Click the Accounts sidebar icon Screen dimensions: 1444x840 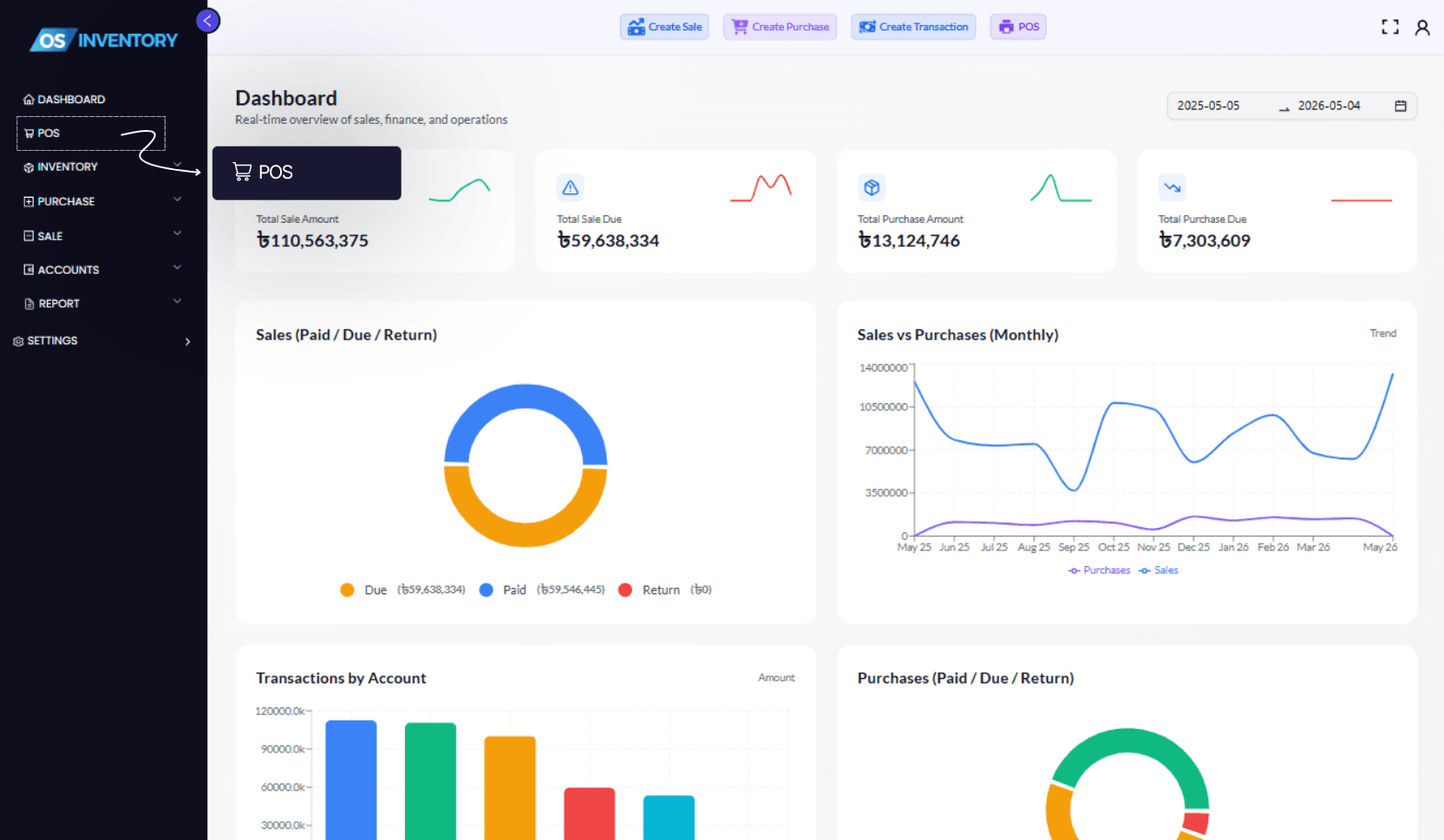pos(29,270)
